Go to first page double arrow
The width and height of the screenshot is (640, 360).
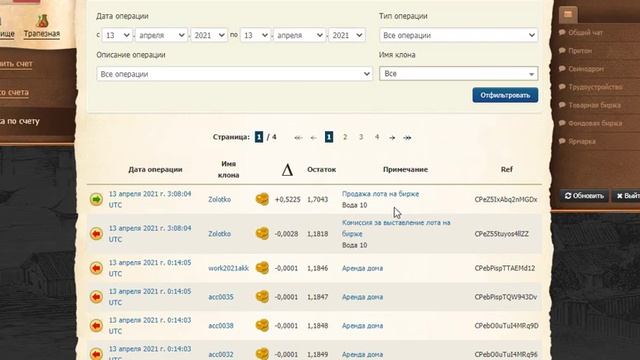click(x=298, y=138)
